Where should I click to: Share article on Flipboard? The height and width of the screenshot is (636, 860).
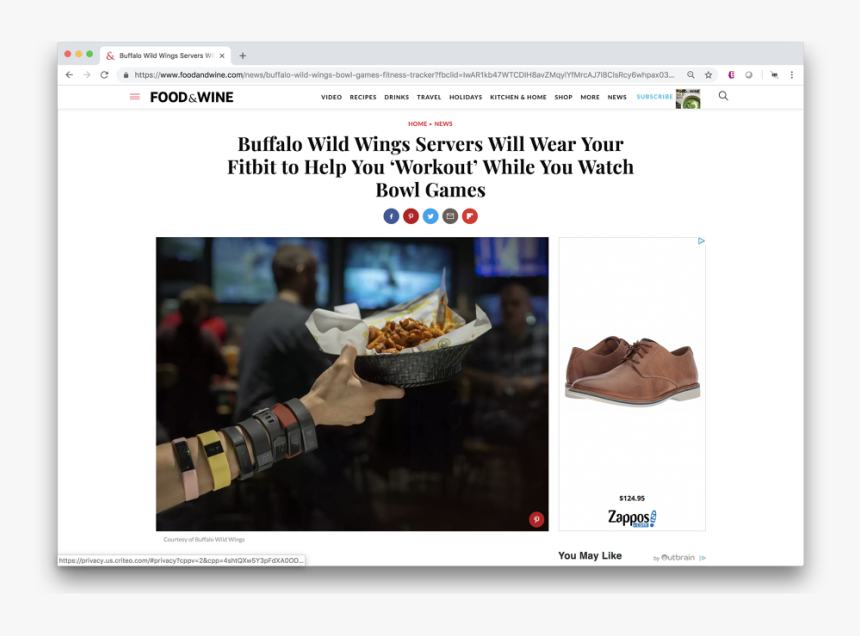[470, 216]
